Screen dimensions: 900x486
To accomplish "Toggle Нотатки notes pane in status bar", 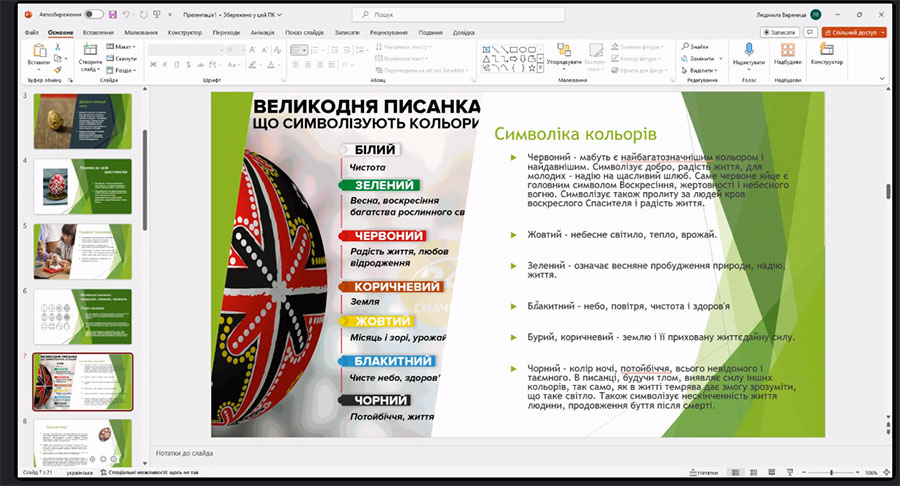I will [x=704, y=472].
